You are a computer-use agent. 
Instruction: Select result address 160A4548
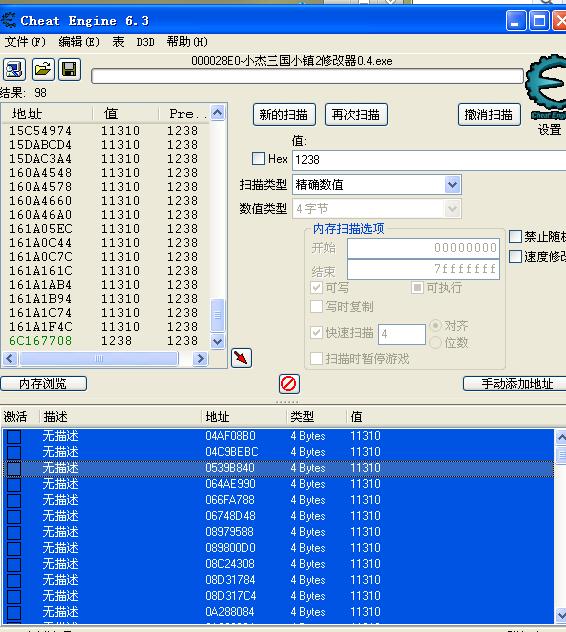coord(40,173)
